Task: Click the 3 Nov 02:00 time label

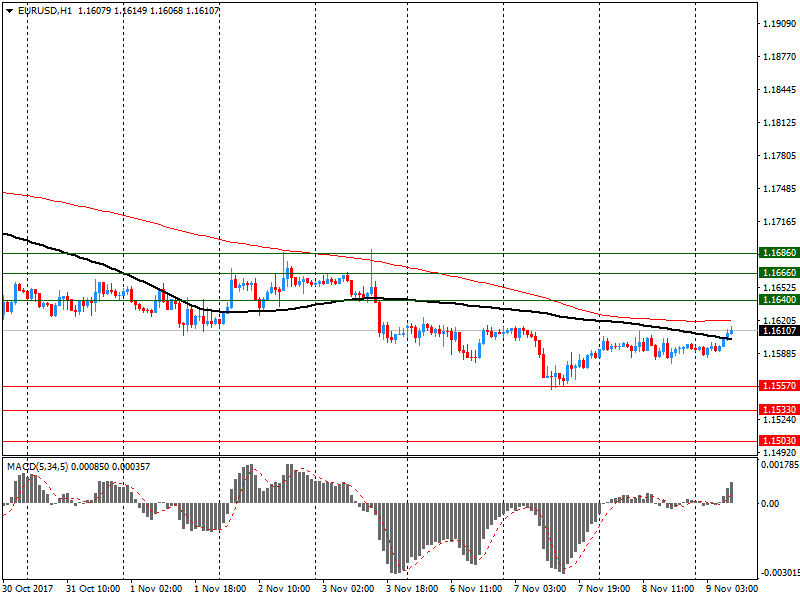Action: (x=348, y=589)
